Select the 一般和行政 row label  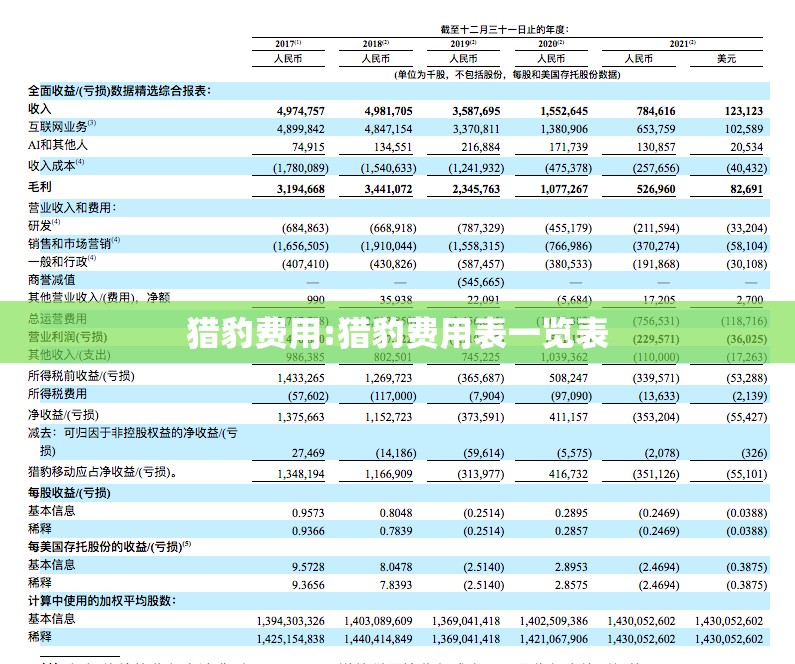coord(62,262)
